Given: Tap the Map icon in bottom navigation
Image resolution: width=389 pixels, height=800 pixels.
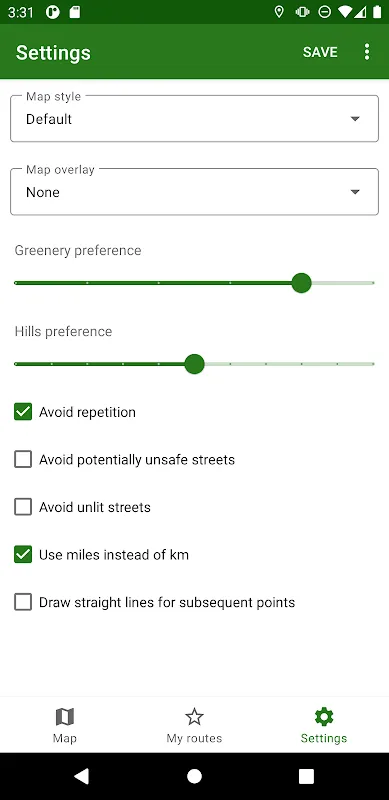Looking at the screenshot, I should 65,717.
